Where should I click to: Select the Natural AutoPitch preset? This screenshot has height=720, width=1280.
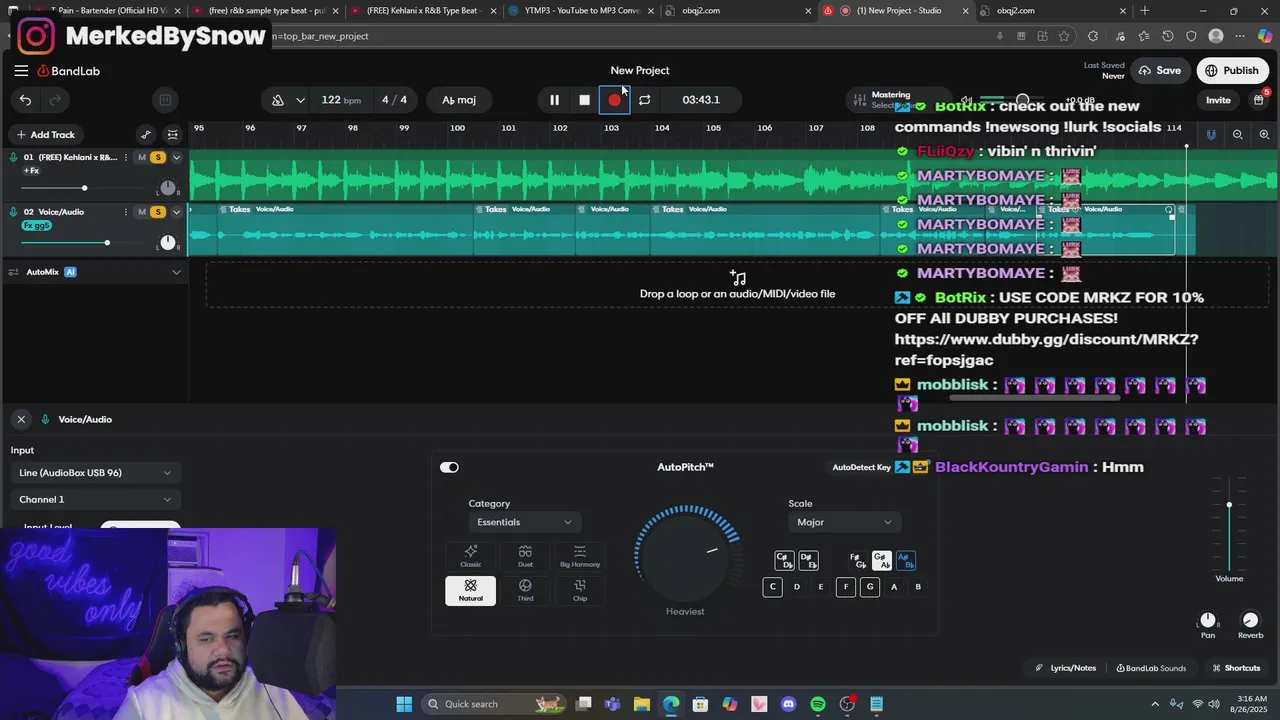(470, 590)
